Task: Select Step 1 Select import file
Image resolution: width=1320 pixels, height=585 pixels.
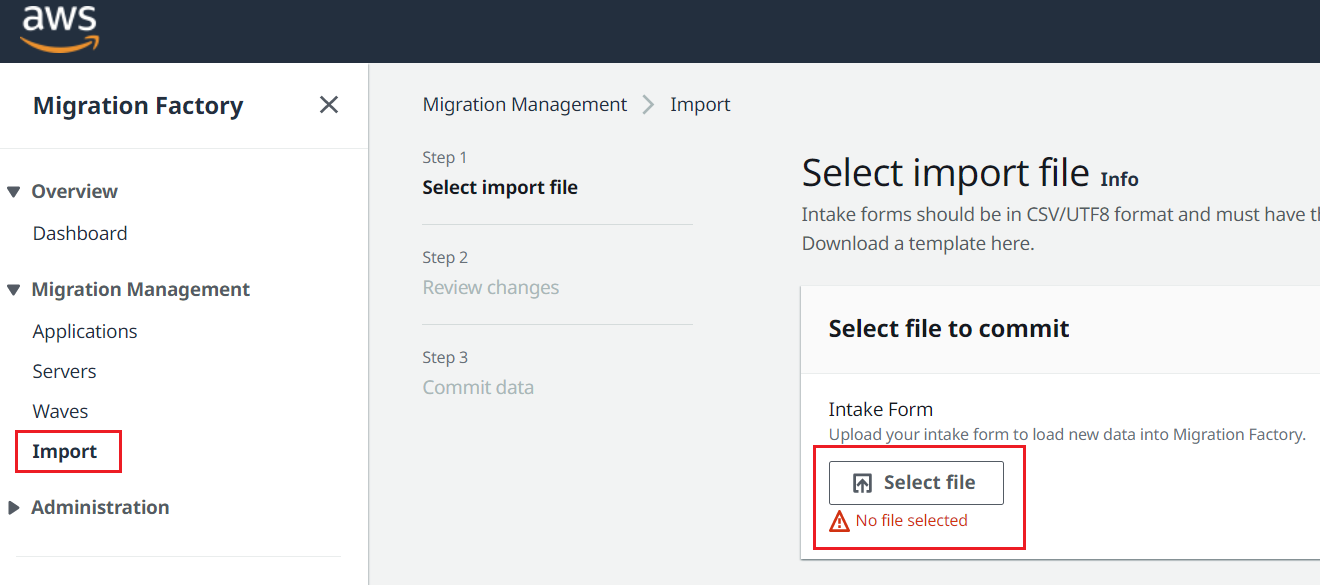Action: click(500, 187)
